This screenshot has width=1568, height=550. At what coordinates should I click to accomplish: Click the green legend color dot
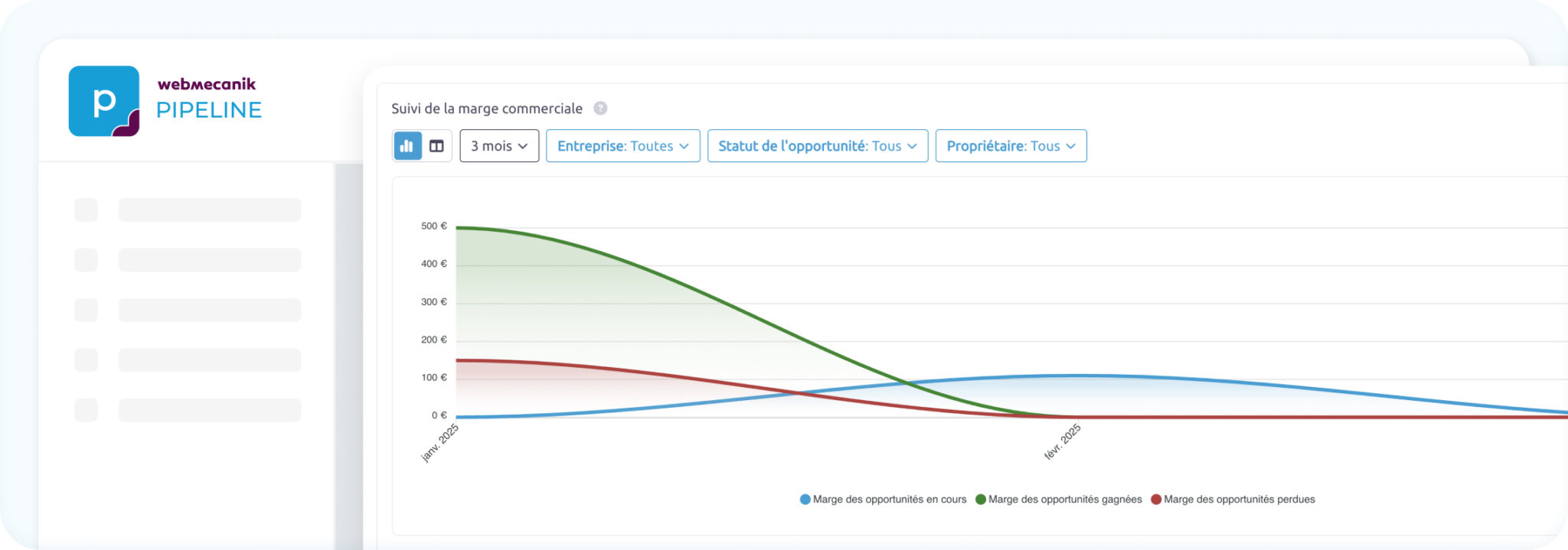[x=980, y=500]
